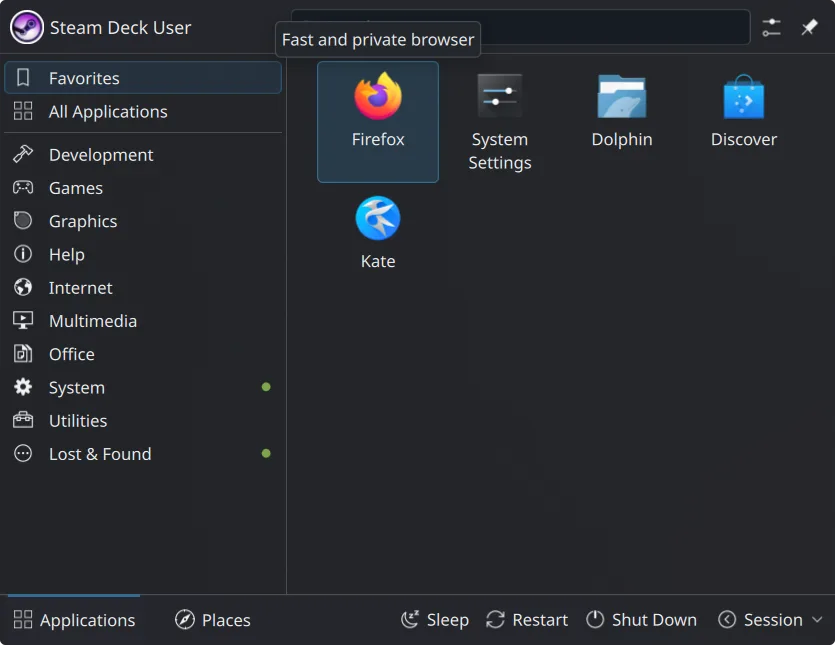Open the Utilities category
The image size is (835, 645).
[x=143, y=421]
